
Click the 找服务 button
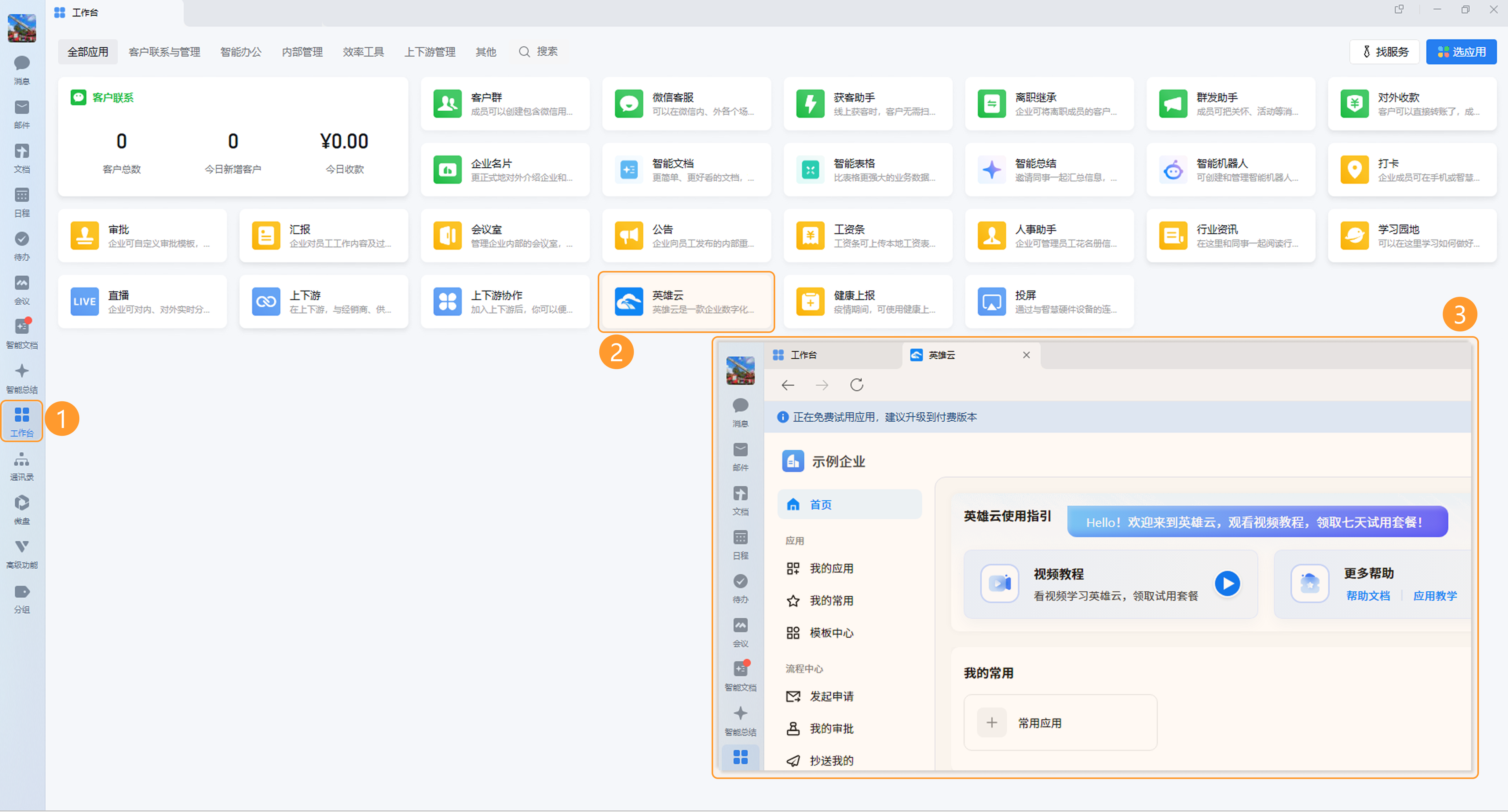[1384, 52]
